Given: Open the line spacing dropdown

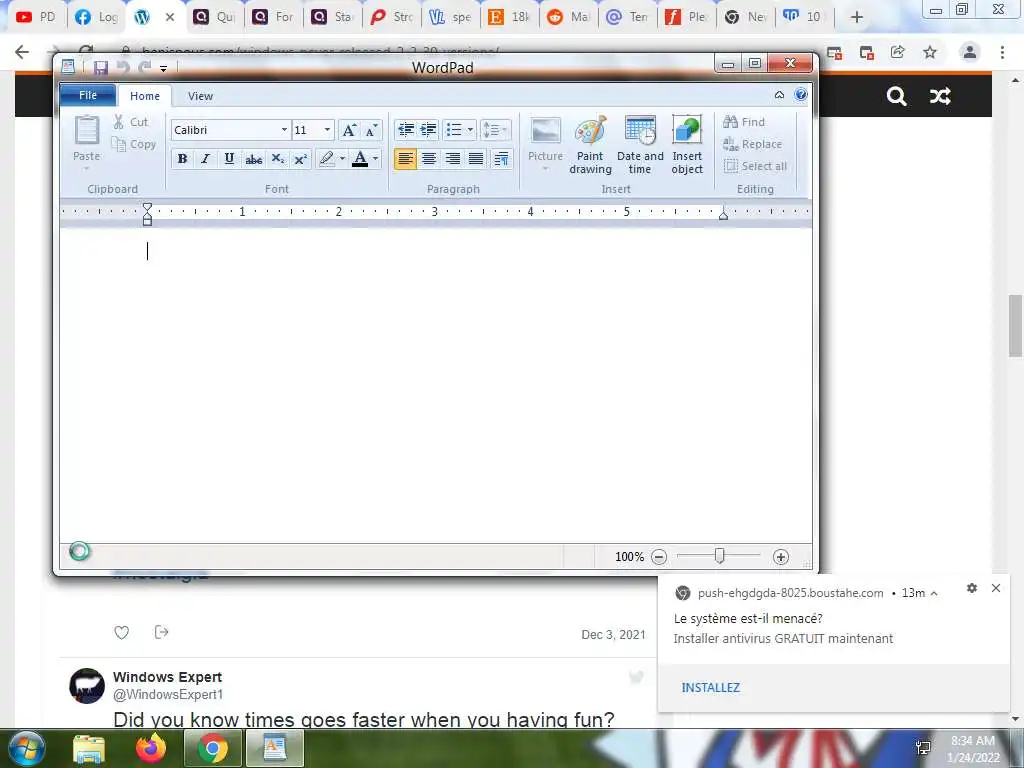Looking at the screenshot, I should [x=495, y=130].
